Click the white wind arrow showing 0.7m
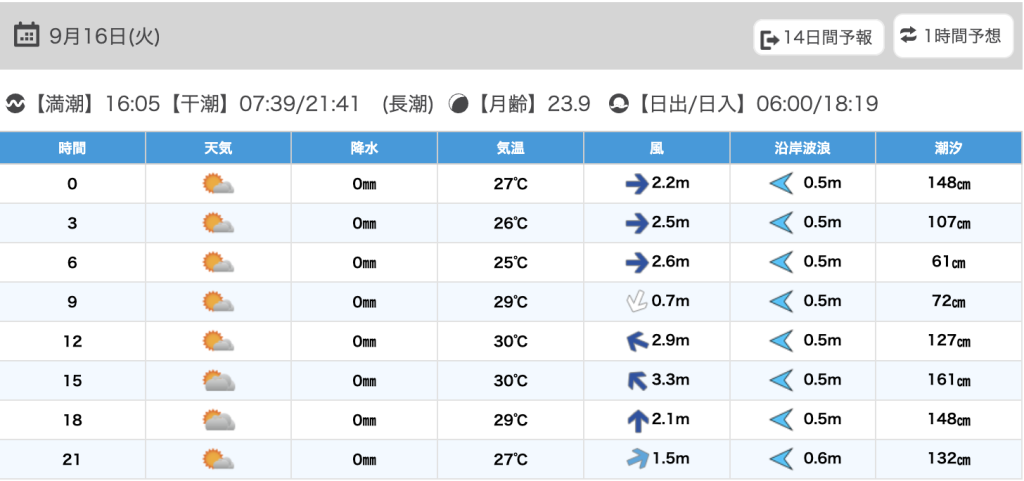This screenshot has width=1024, height=481. click(636, 301)
